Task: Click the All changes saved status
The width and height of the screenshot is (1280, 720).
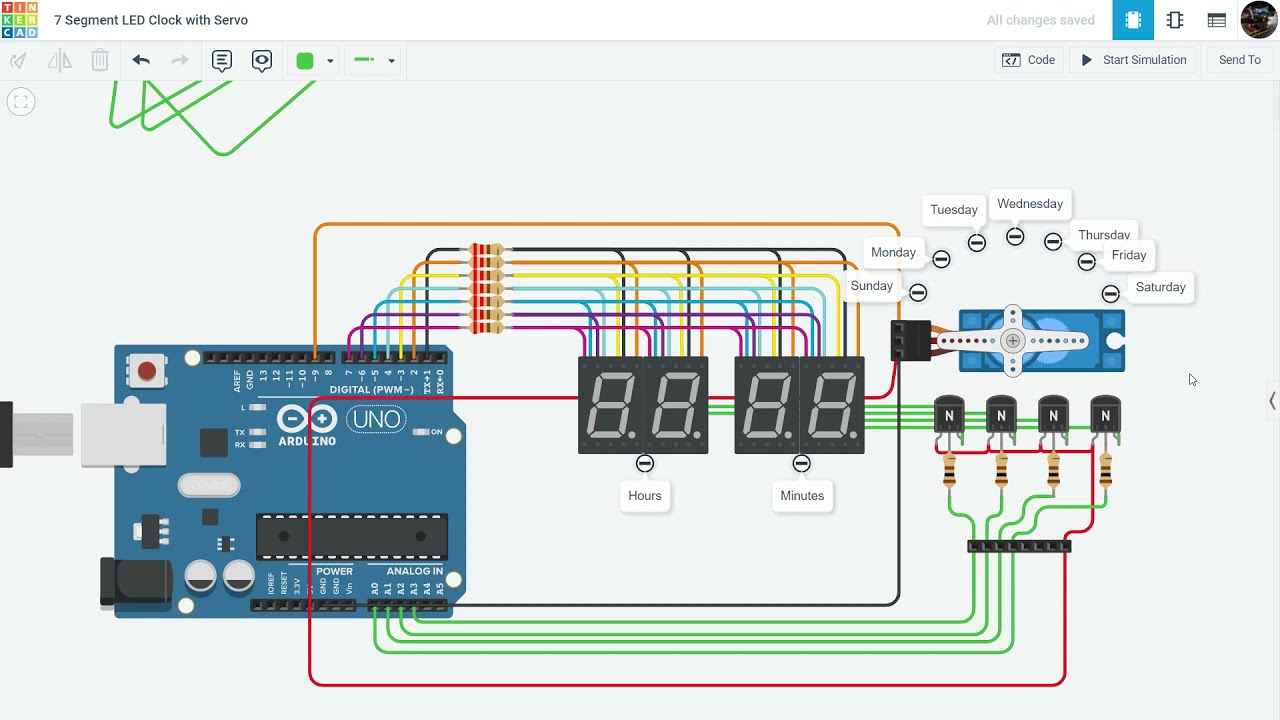Action: [x=1040, y=20]
